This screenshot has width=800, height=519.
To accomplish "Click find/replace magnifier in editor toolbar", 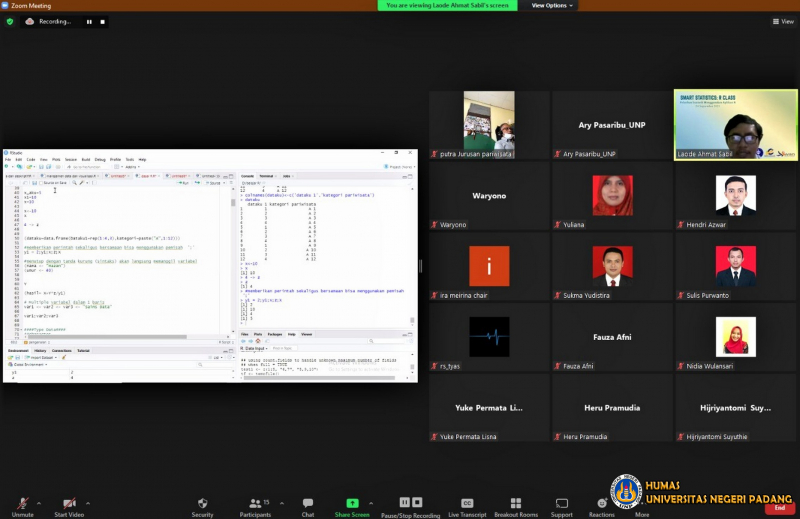I will (x=74, y=183).
